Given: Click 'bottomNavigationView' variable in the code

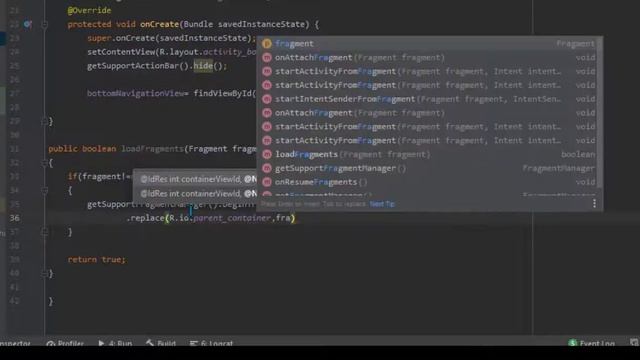Looking at the screenshot, I should [x=135, y=93].
